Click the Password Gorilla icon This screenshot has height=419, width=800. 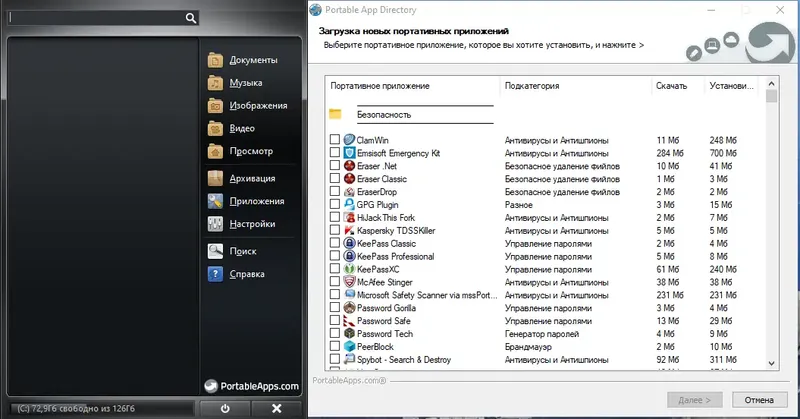349,308
